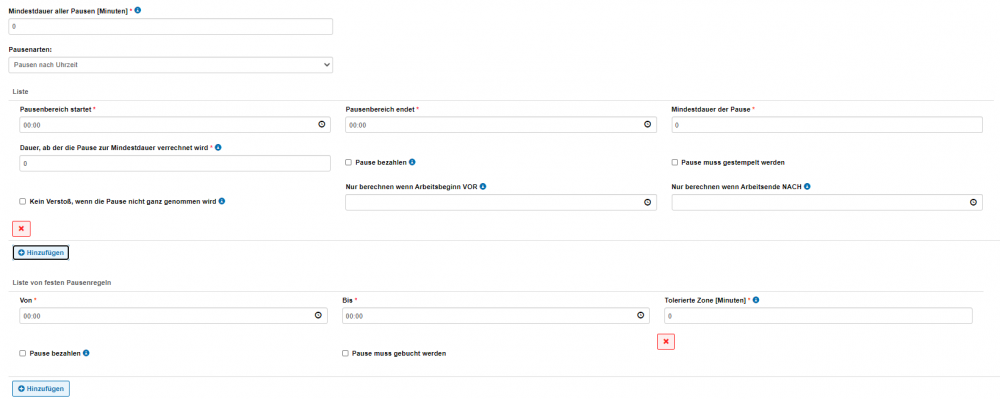The height and width of the screenshot is (399, 1000).
Task: Focus the Mindestdauer aller Pausen input
Action: (170, 27)
